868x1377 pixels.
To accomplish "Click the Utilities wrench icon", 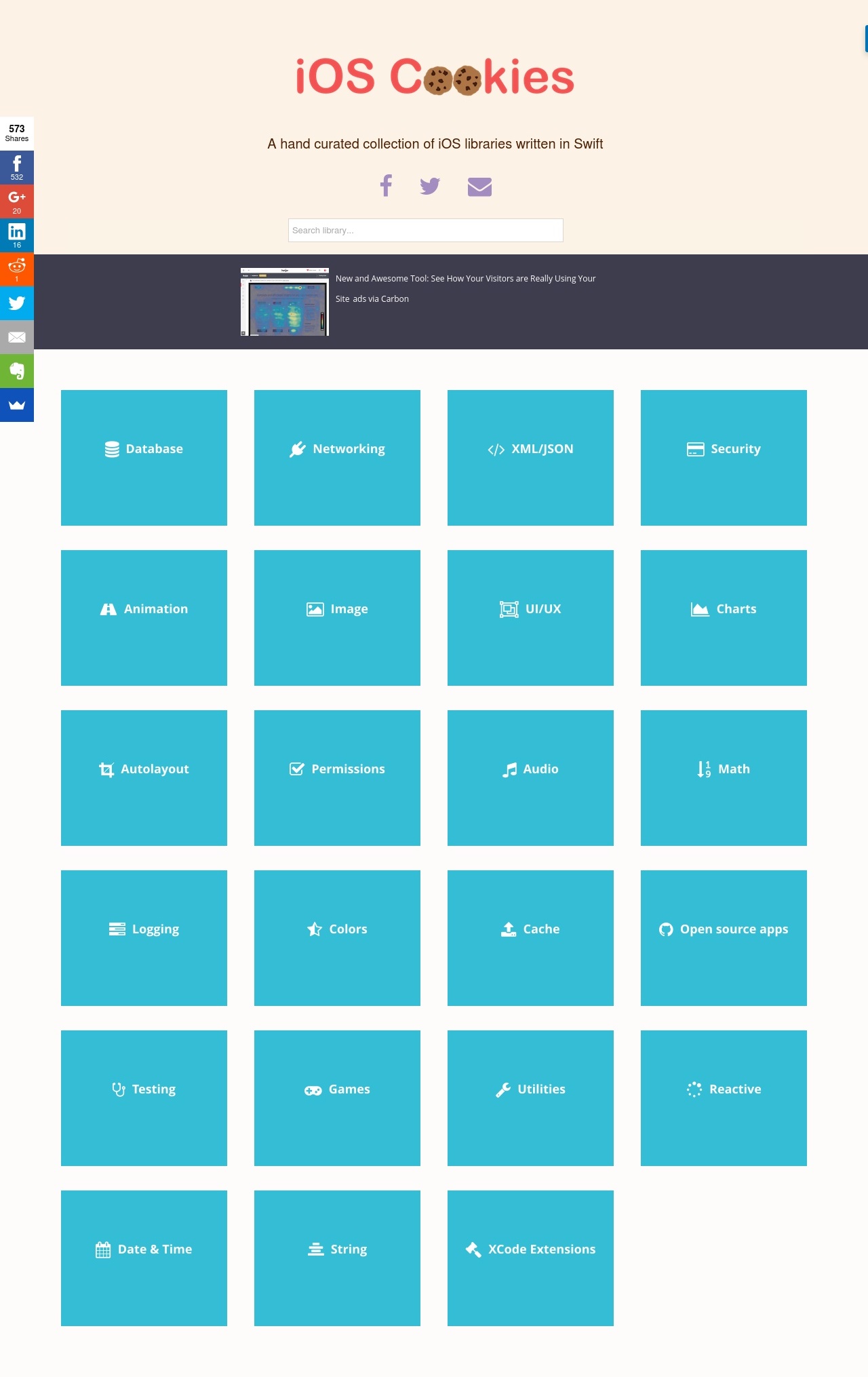I will tap(503, 1089).
